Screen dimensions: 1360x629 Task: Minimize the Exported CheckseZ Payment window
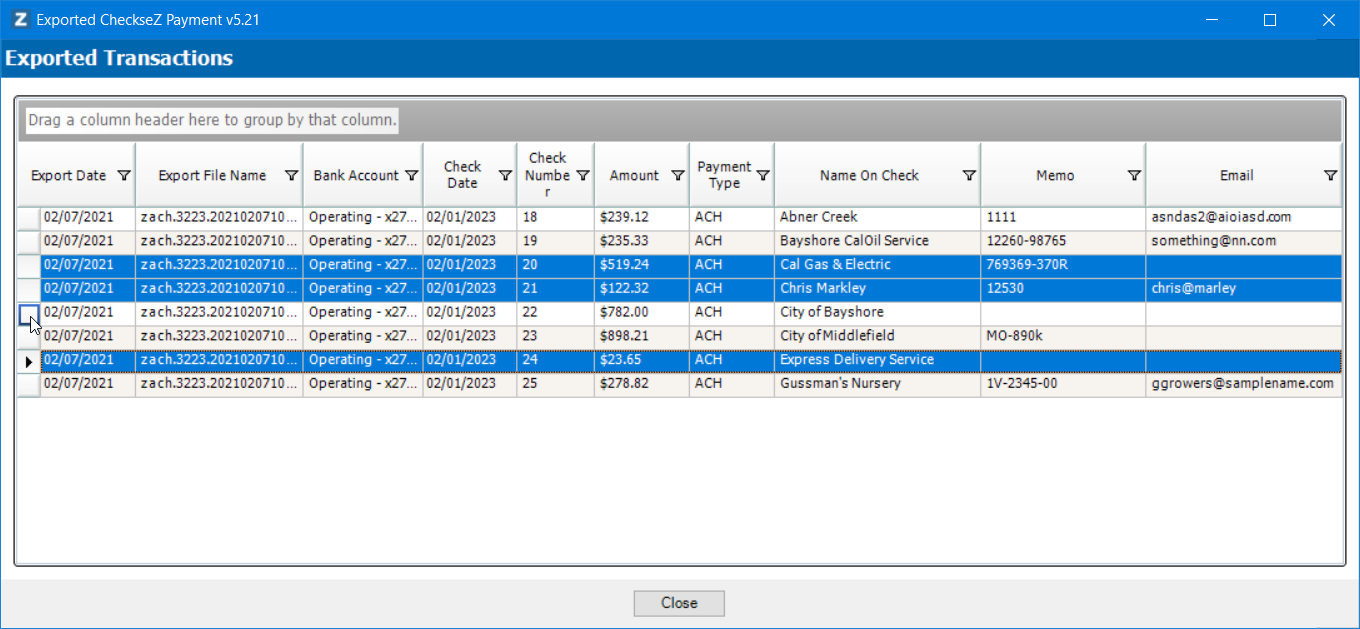tap(1211, 20)
